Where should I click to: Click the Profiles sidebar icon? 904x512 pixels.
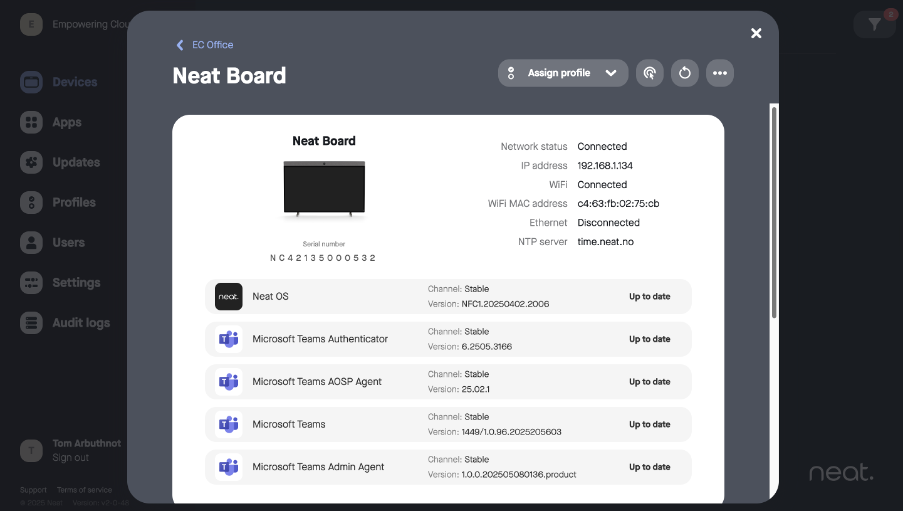tap(31, 202)
